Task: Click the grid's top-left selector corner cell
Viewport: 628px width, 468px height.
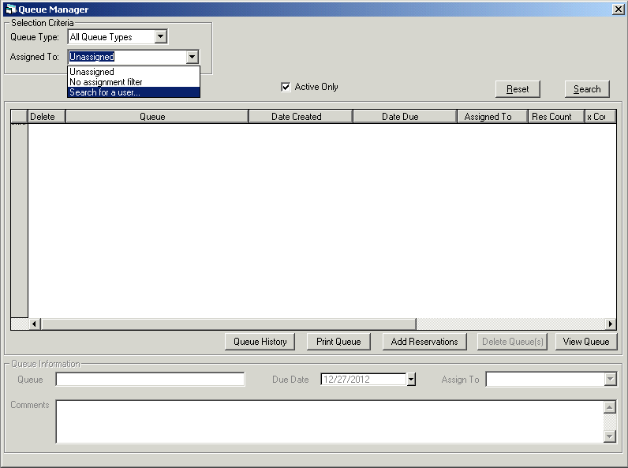Action: click(19, 116)
